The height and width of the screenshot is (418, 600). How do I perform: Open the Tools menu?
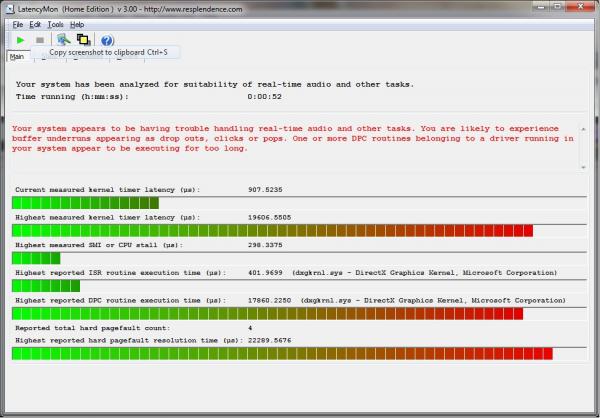[x=55, y=24]
